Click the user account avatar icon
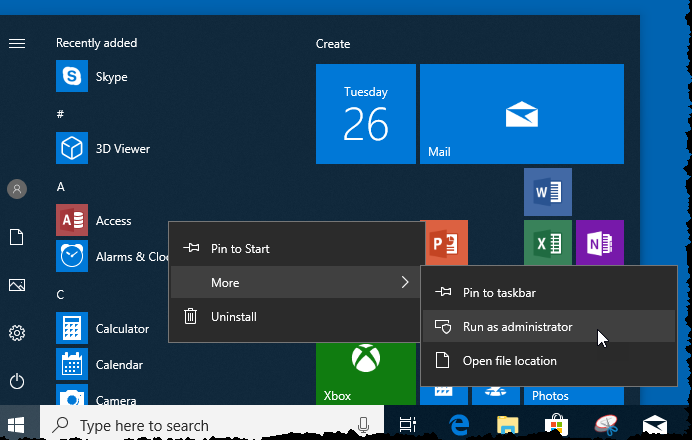Image resolution: width=692 pixels, height=440 pixels. pyautogui.click(x=17, y=189)
